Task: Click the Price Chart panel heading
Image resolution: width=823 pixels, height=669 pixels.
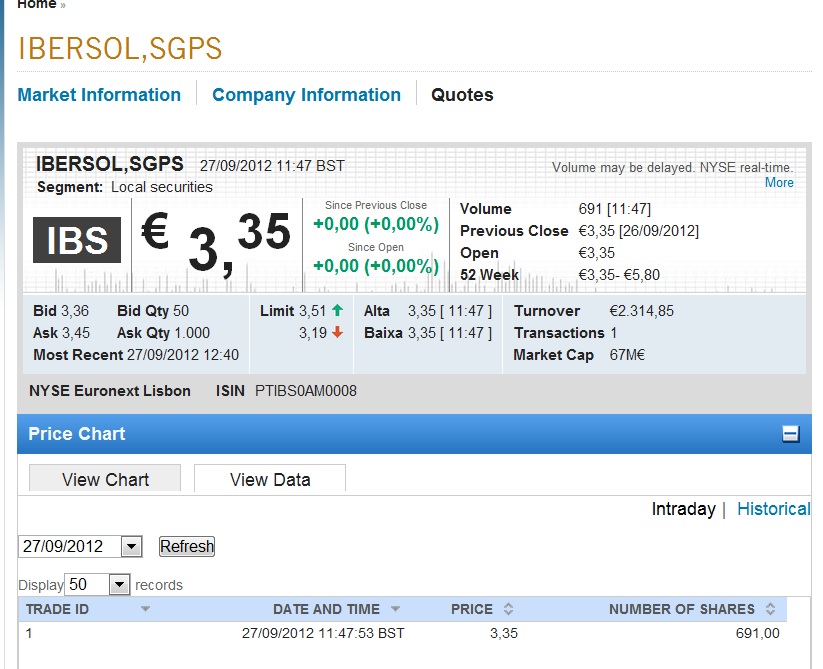Action: coord(77,434)
